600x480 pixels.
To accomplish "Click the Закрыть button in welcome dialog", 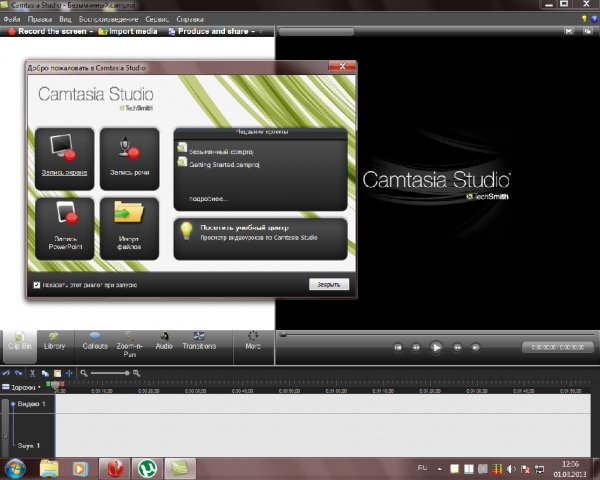I will (x=329, y=284).
